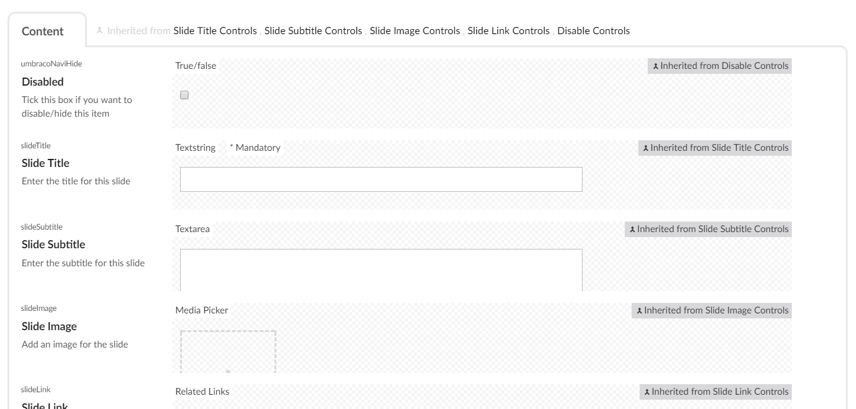Click the Media Picker dashed image box

point(228,351)
